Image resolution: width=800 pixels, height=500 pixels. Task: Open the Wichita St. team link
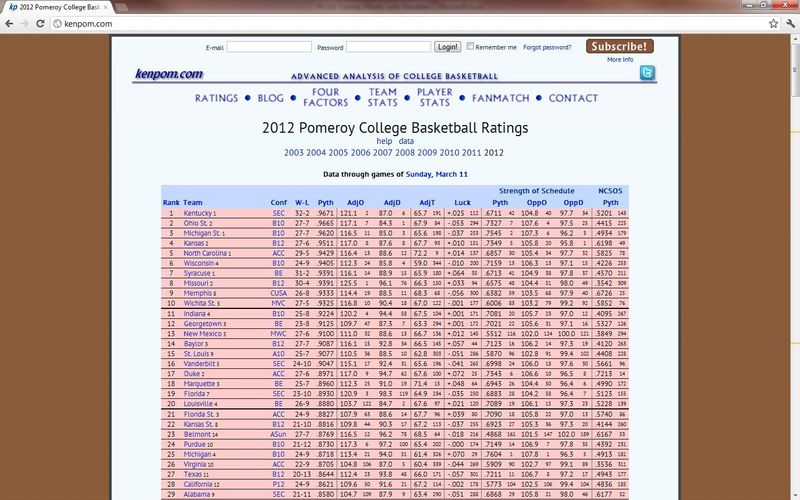click(x=199, y=303)
